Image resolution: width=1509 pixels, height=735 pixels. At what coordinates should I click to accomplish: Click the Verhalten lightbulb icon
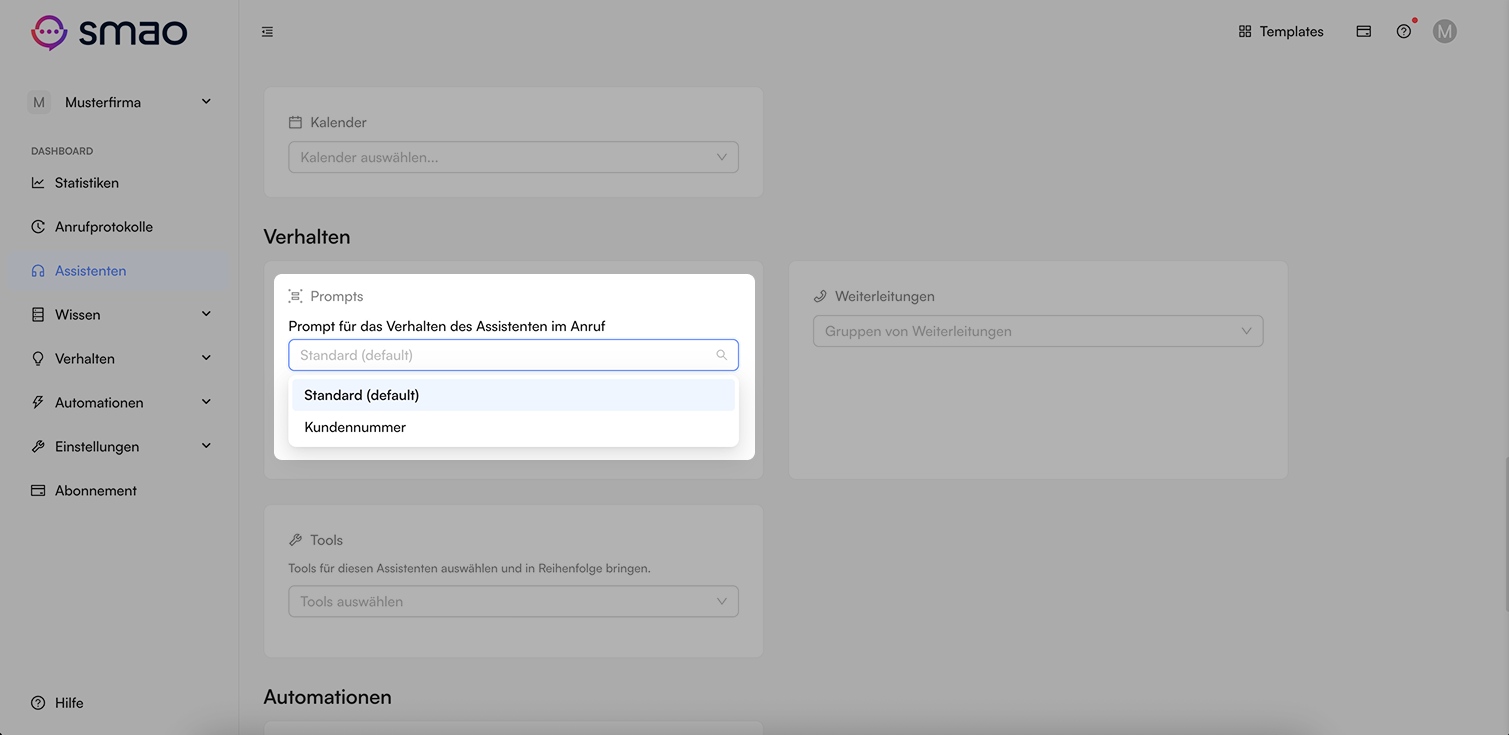(x=38, y=359)
